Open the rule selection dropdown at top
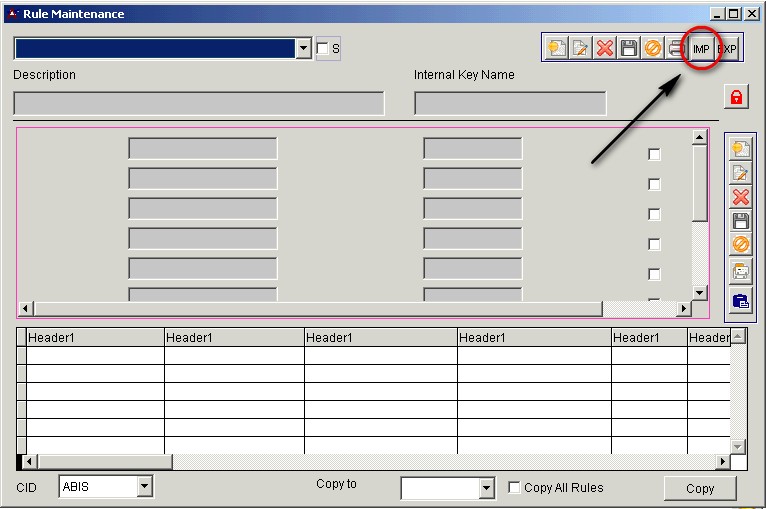This screenshot has height=509, width=766. click(304, 49)
